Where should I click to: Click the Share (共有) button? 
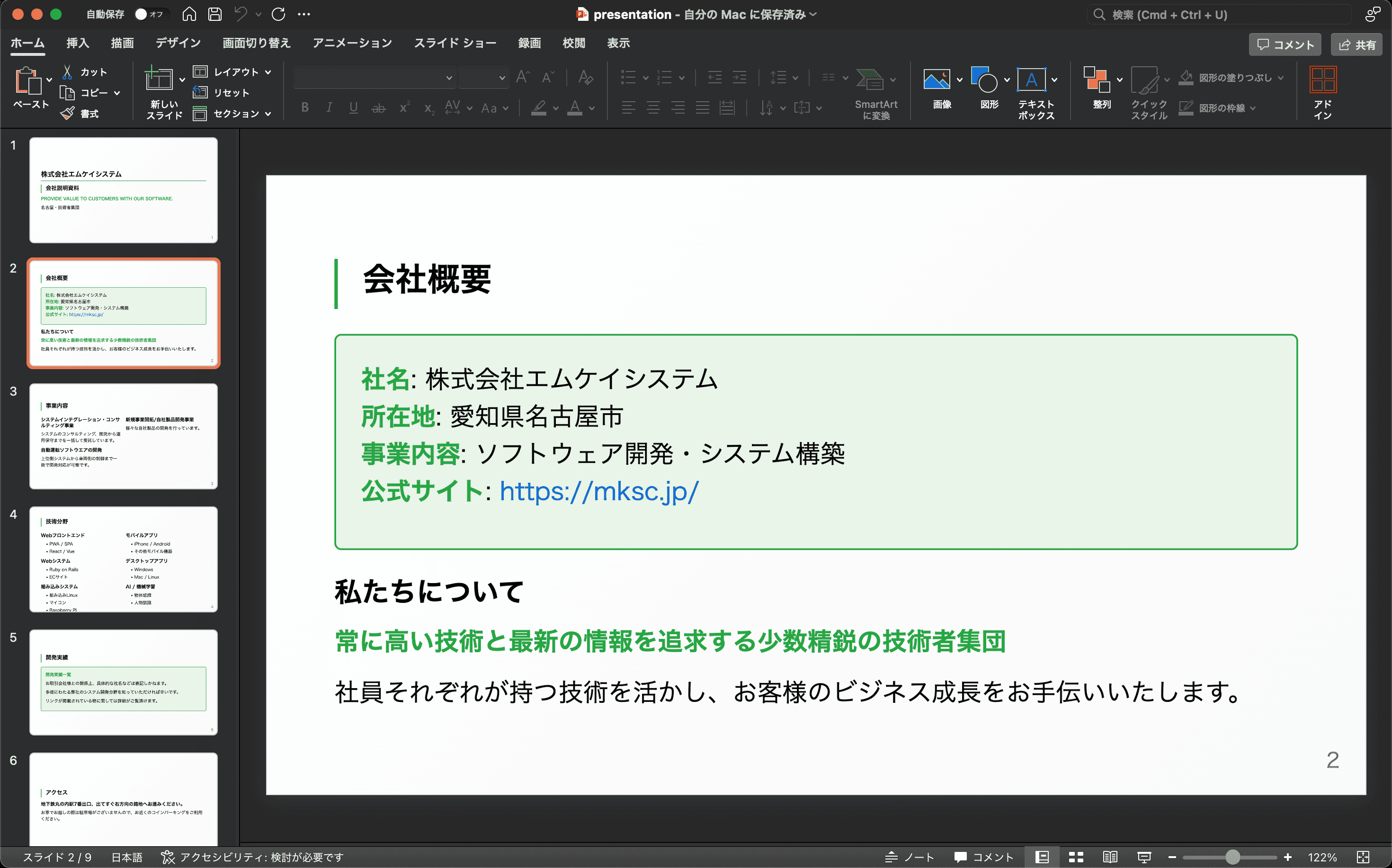pyautogui.click(x=1356, y=45)
